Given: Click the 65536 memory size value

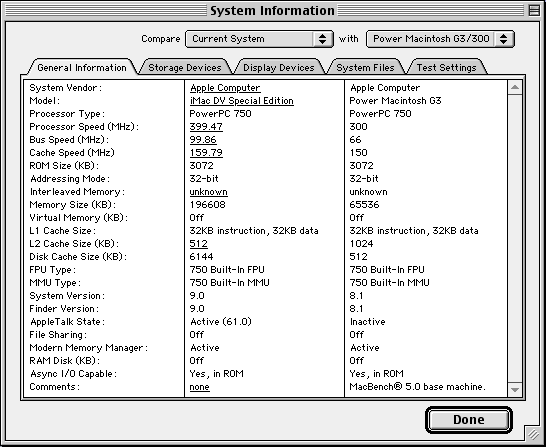Looking at the screenshot, I should pos(364,205).
